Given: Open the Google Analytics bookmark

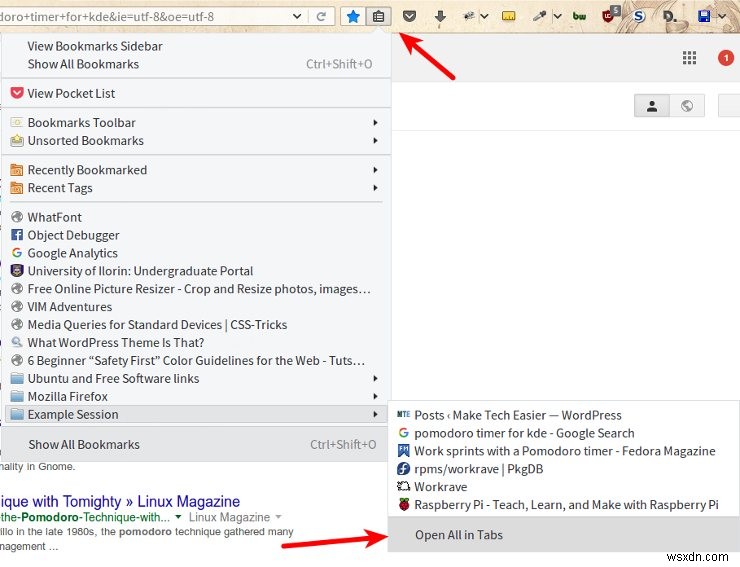Looking at the screenshot, I should (x=196, y=253).
